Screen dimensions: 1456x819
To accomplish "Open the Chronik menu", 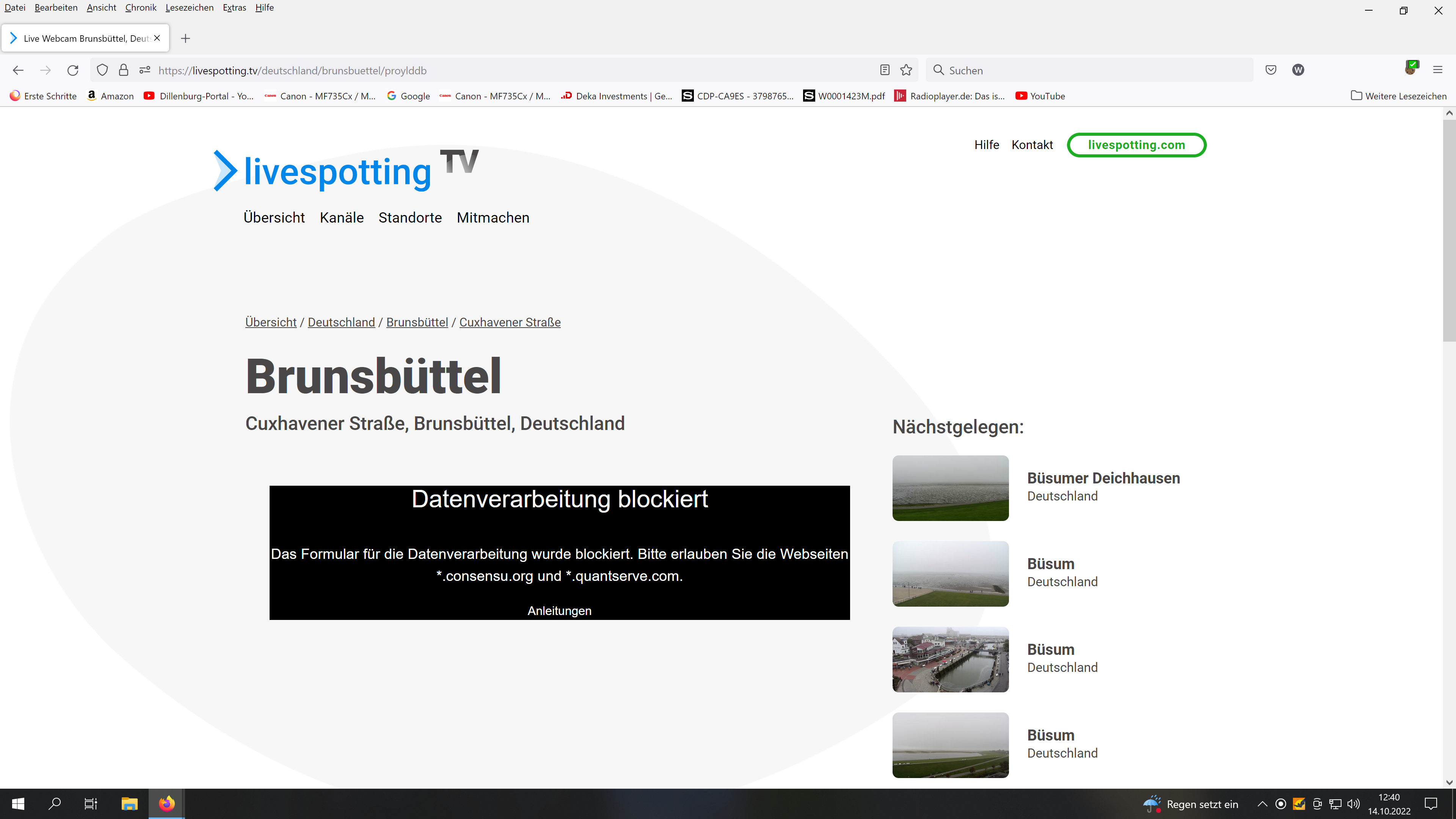I will [141, 7].
